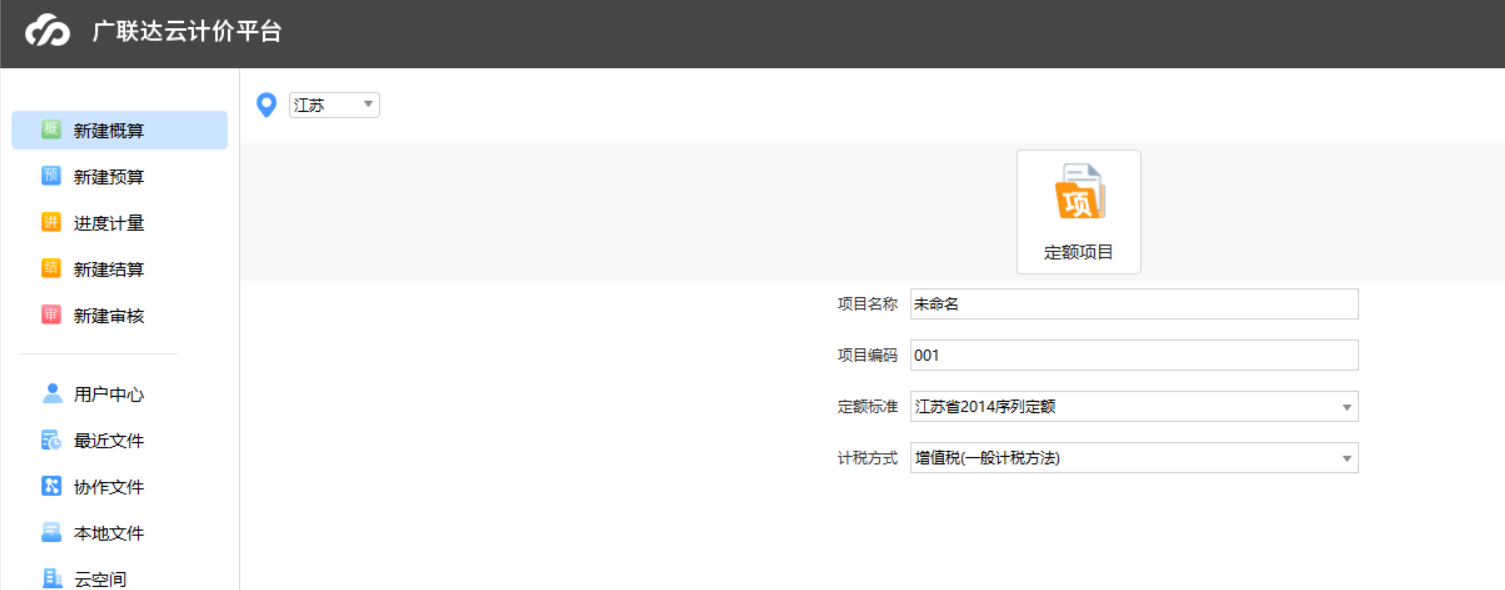Click the 项目名称 label

pyautogui.click(x=867, y=304)
